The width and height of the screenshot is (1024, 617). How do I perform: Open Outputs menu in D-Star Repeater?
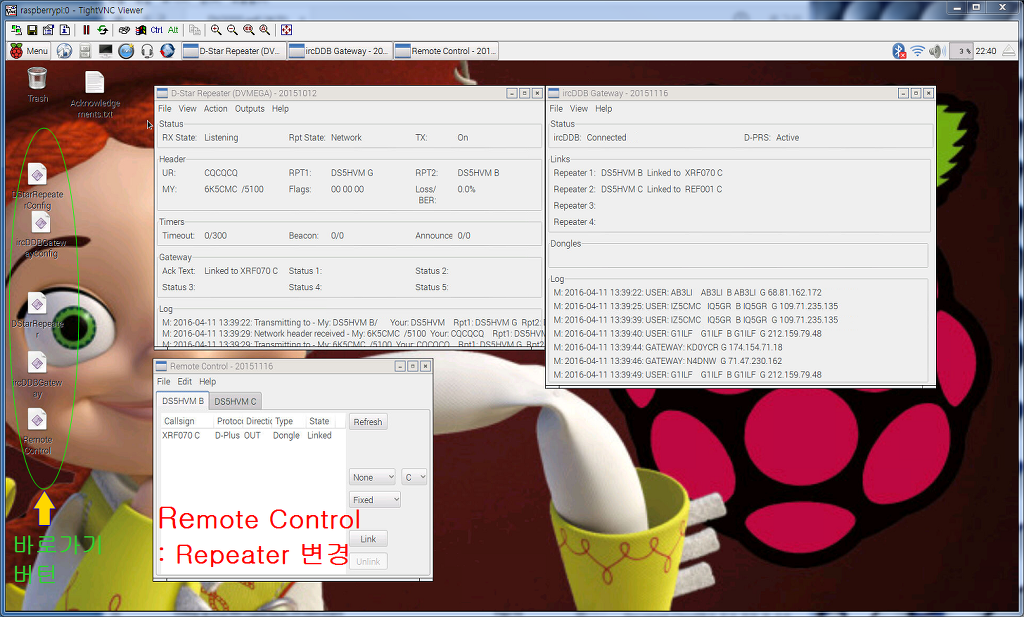click(249, 108)
